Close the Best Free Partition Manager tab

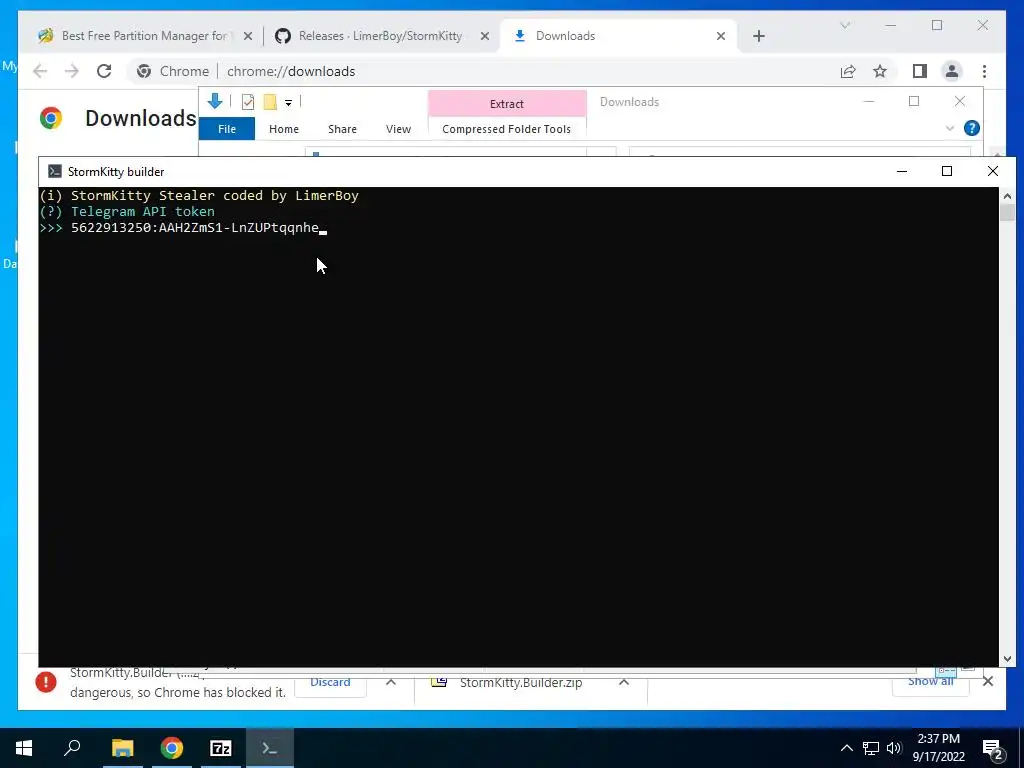[x=248, y=36]
